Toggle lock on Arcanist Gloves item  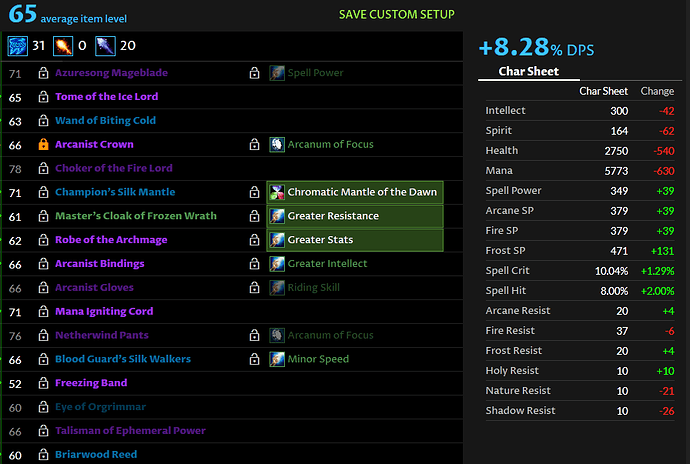43,287
